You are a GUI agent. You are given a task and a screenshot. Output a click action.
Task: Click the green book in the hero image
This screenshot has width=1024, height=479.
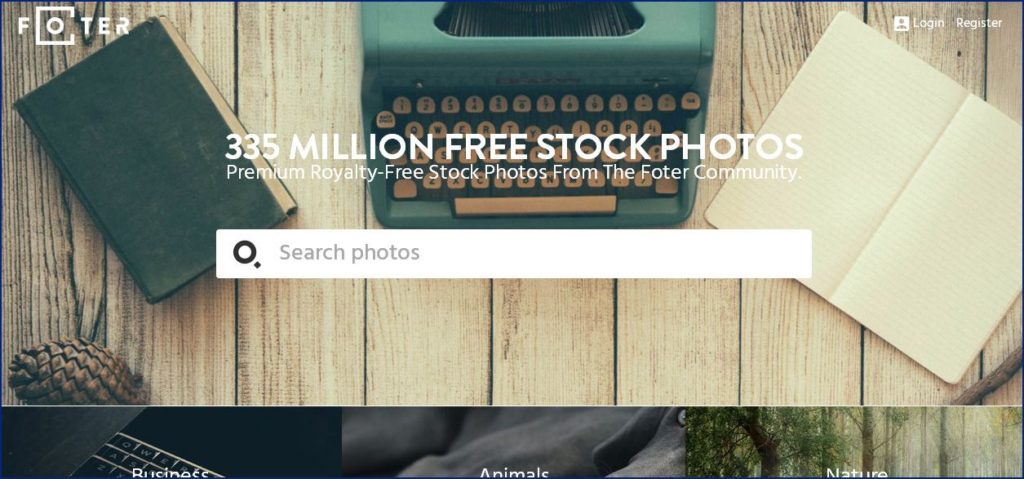pyautogui.click(x=155, y=159)
